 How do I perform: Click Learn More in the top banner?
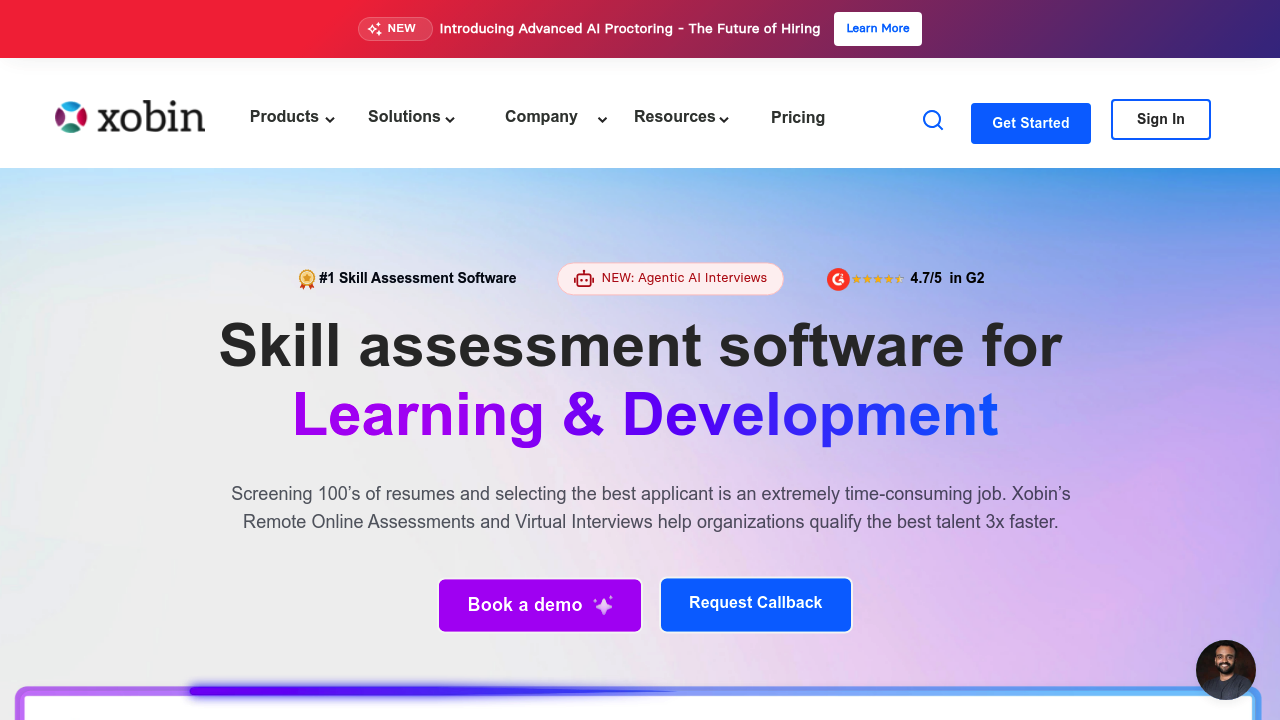pyautogui.click(x=877, y=29)
